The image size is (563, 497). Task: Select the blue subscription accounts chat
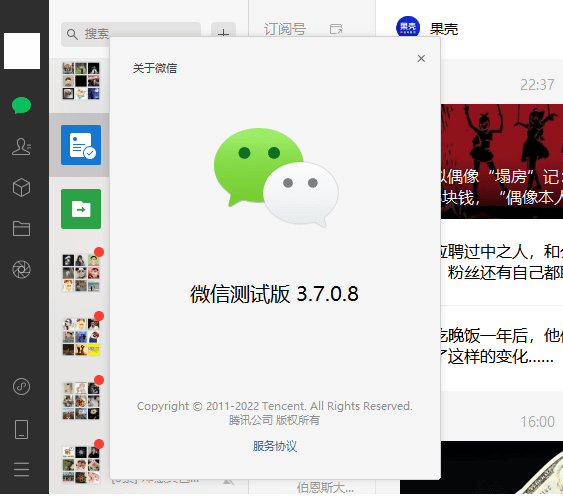point(81,145)
